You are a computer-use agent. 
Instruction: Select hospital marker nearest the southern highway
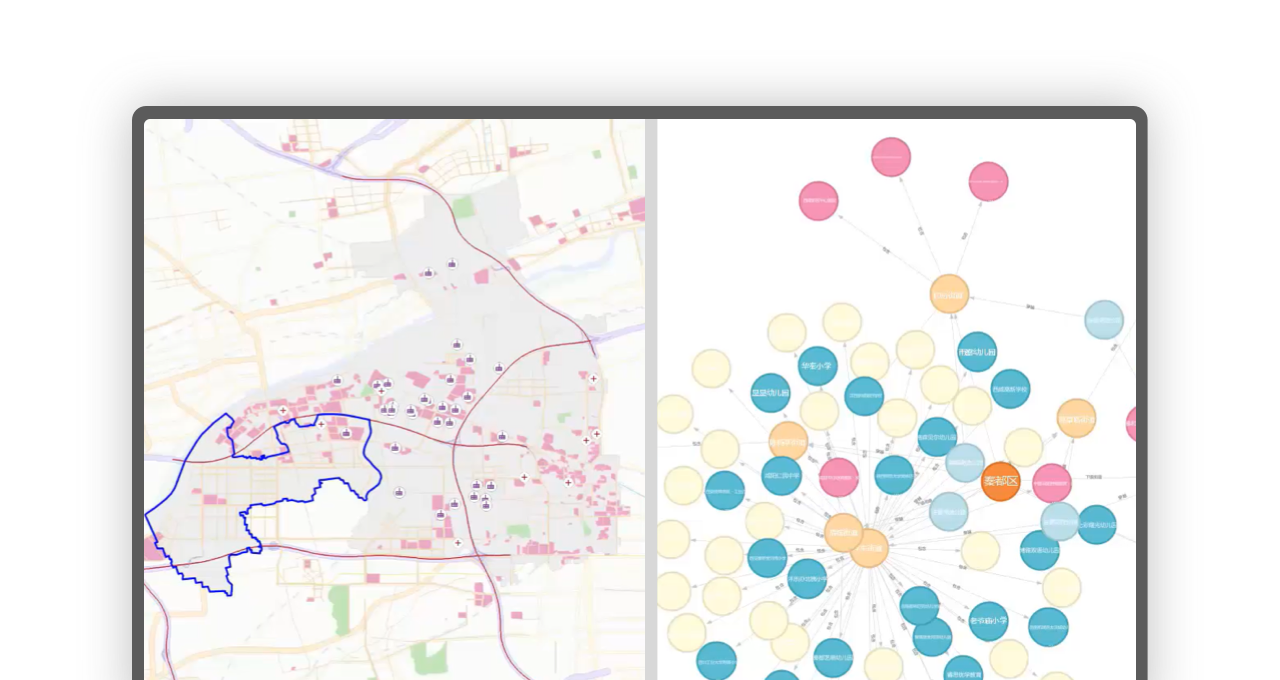(458, 543)
